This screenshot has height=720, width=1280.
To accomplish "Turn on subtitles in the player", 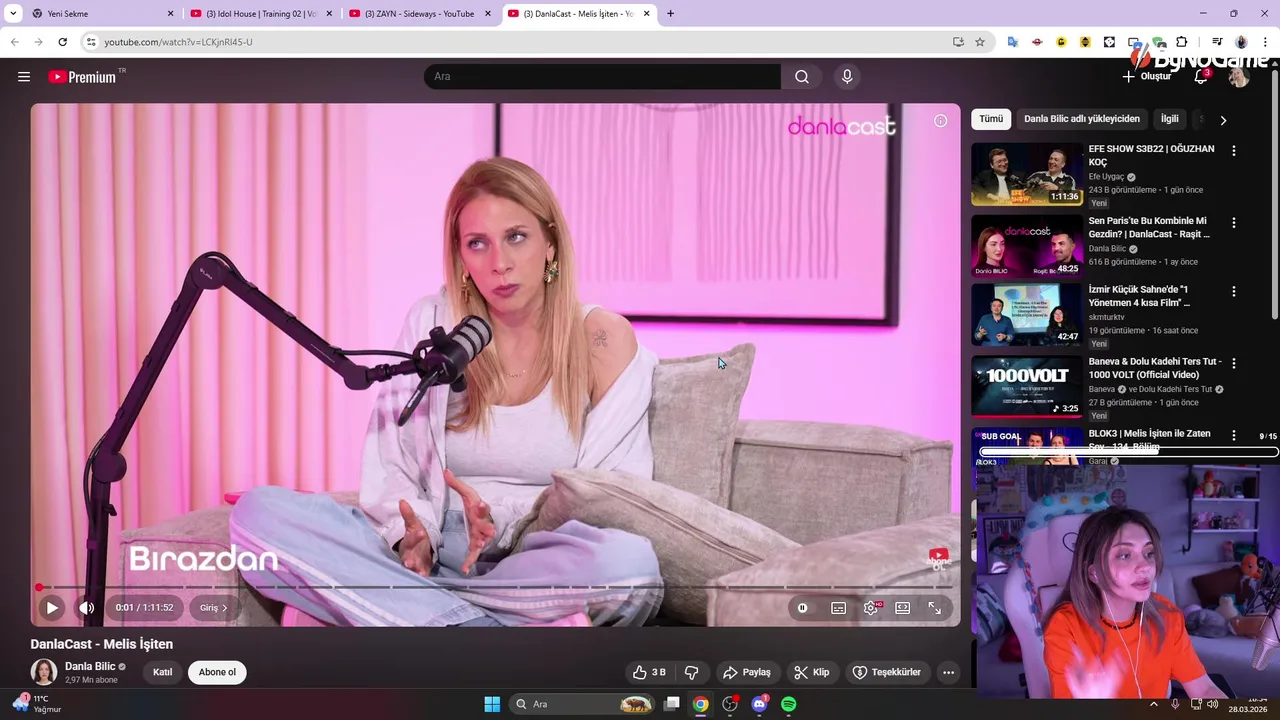I will click(838, 607).
